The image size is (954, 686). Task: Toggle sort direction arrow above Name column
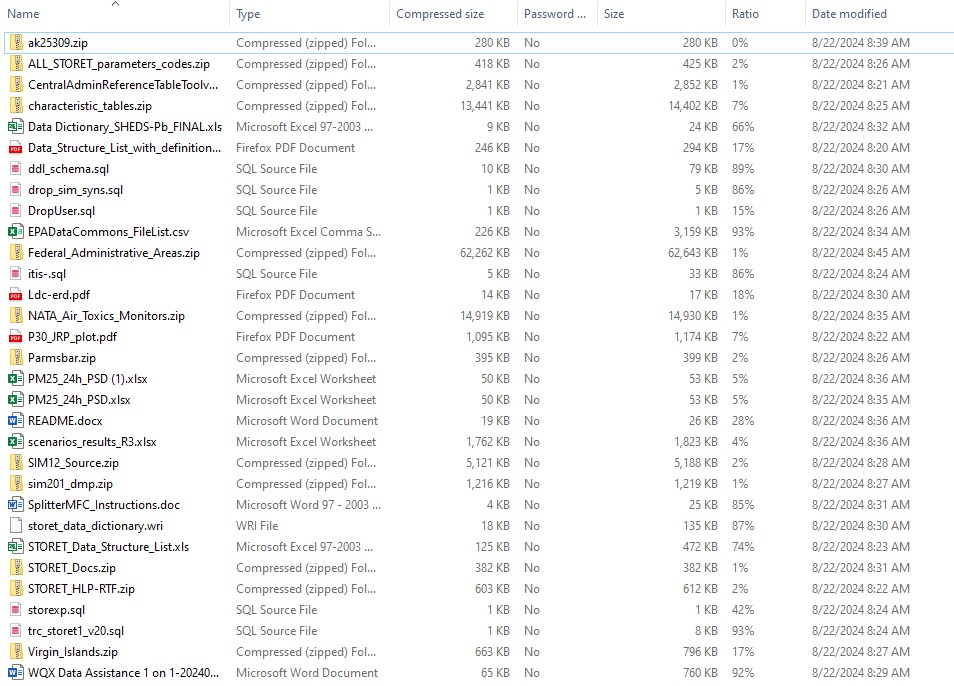click(x=115, y=4)
